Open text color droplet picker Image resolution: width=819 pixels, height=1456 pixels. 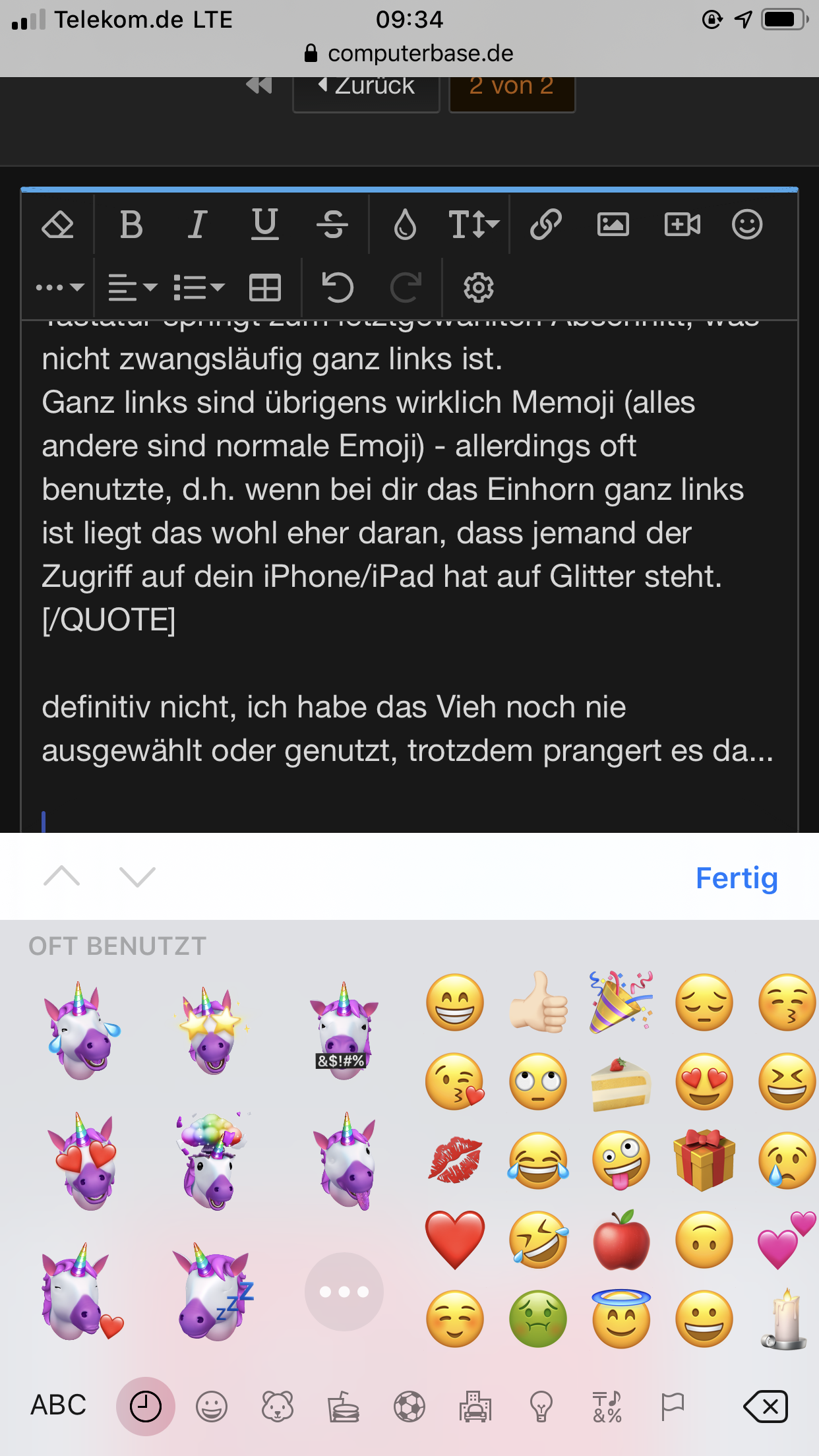(405, 225)
